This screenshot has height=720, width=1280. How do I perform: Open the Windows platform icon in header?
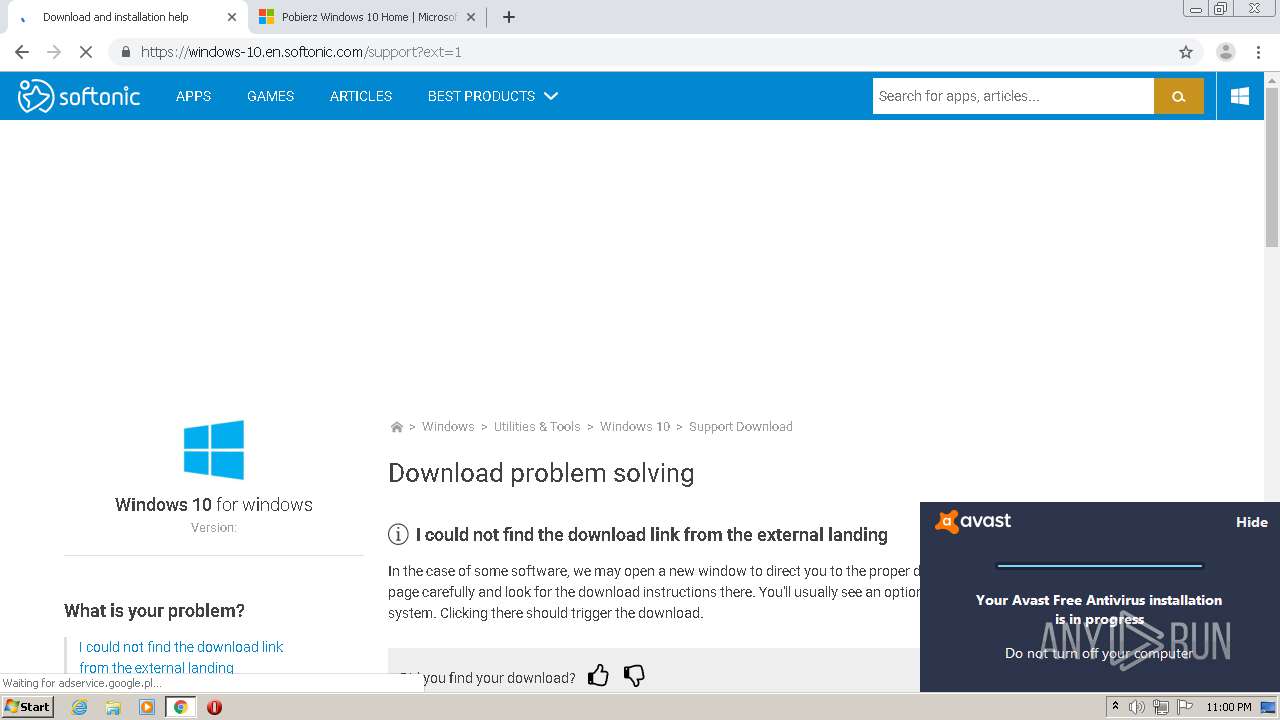1240,96
